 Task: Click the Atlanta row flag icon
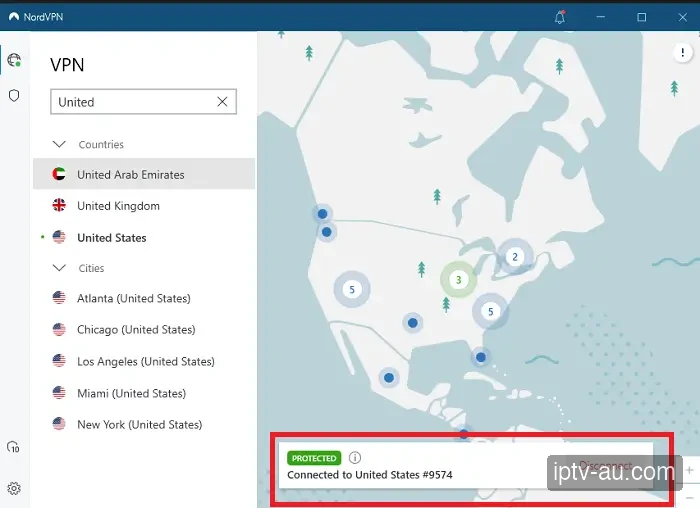click(59, 298)
